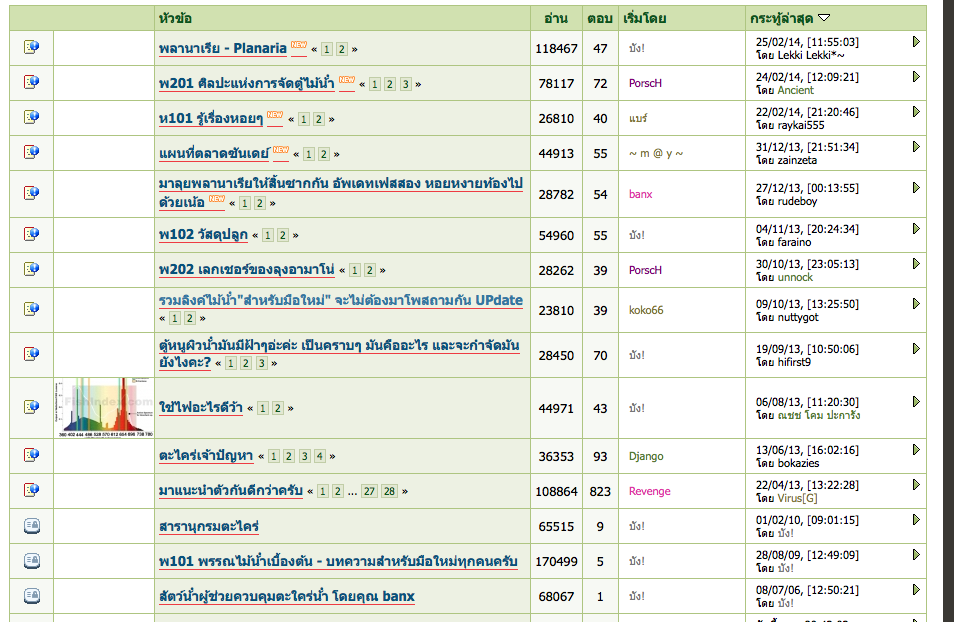954x622 pixels.
Task: Click the light spectrum thumbnail image
Action: 104,407
